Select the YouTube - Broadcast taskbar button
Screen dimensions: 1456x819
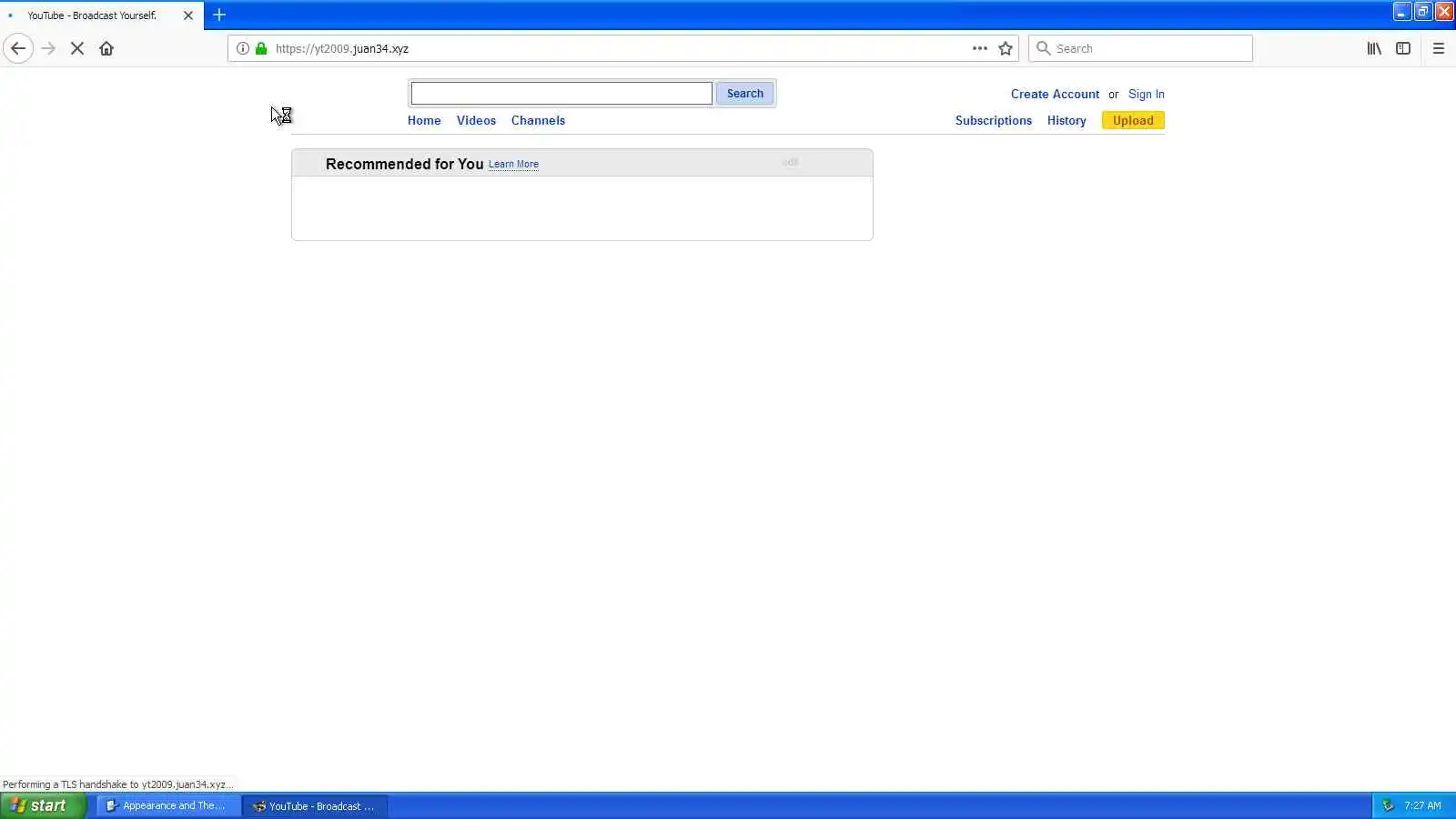pyautogui.click(x=315, y=805)
